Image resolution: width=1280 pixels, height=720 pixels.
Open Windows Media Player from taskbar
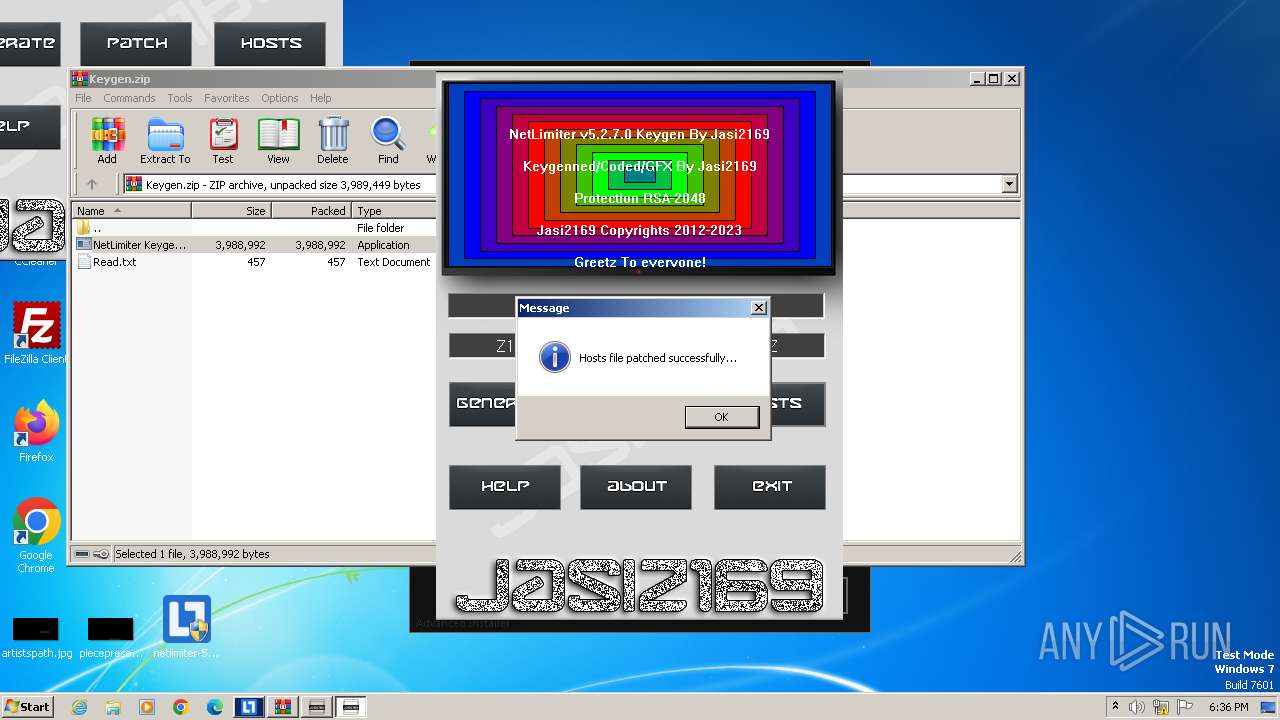point(147,707)
